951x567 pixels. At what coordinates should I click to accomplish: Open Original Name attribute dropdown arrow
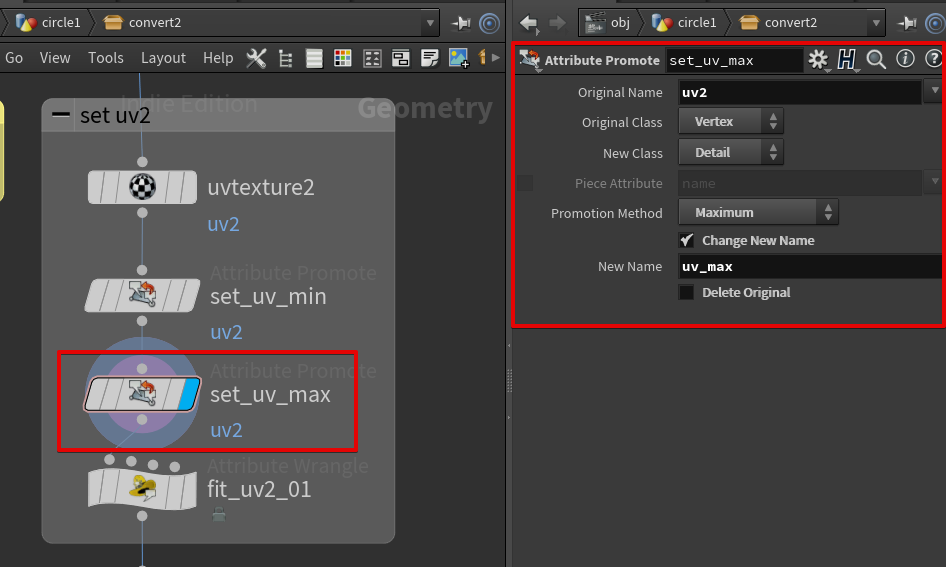935,90
